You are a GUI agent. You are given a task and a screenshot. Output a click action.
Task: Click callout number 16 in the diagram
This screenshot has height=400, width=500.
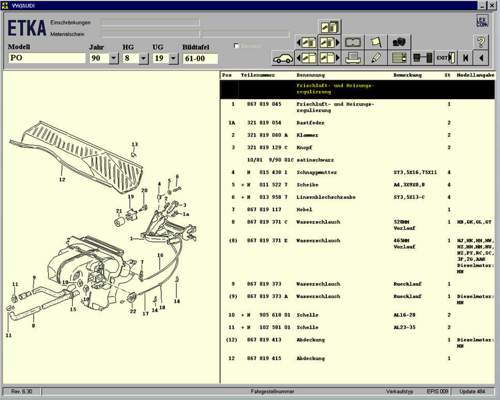pyautogui.click(x=160, y=255)
